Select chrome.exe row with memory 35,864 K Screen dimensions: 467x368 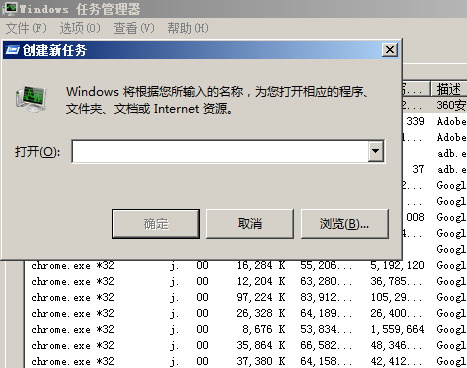click(246, 345)
